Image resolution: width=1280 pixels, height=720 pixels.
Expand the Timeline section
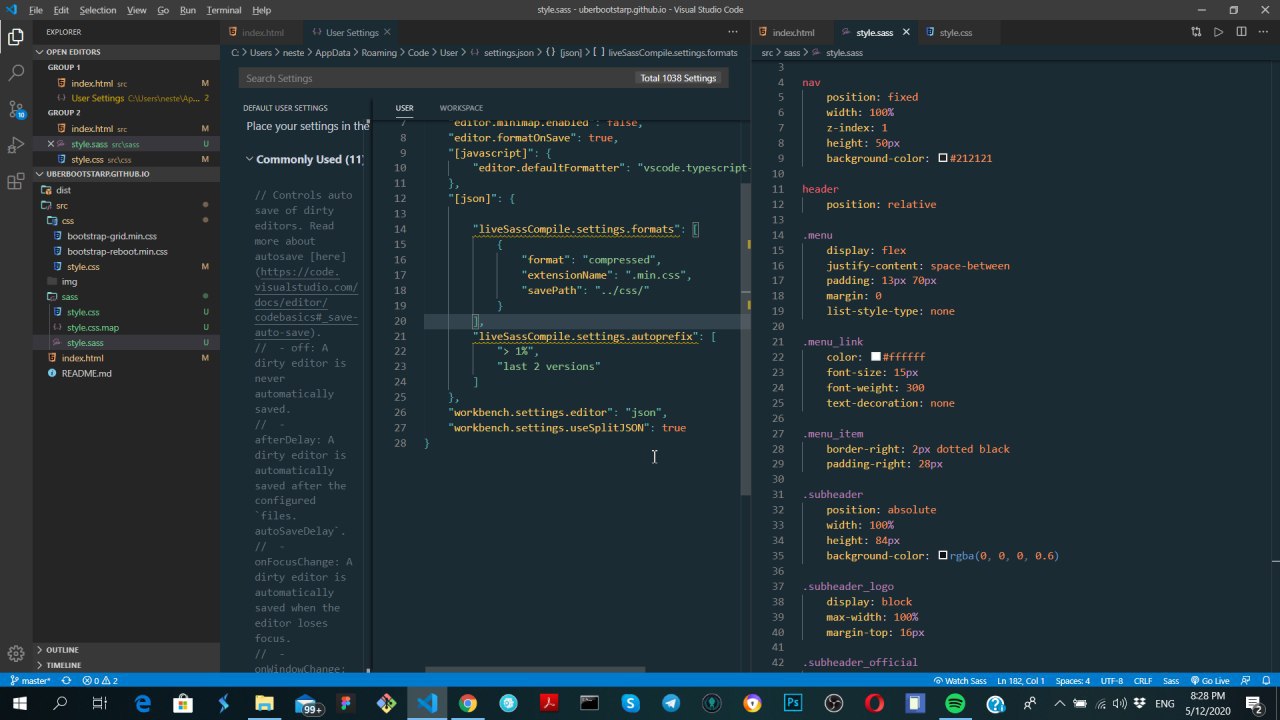point(127,665)
